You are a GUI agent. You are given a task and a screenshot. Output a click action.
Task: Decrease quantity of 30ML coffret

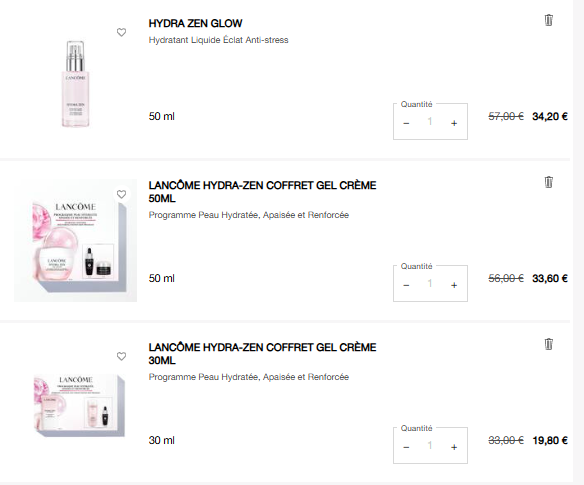(406, 447)
